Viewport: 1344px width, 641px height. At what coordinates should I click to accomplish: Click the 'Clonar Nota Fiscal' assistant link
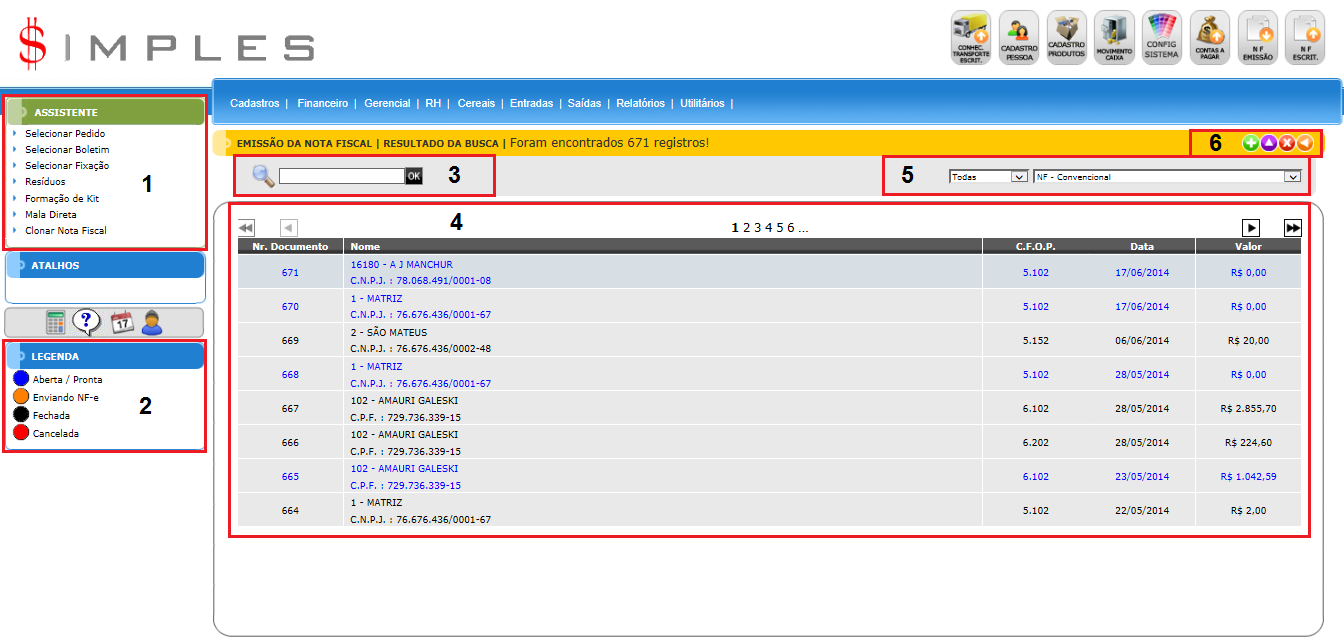click(66, 231)
